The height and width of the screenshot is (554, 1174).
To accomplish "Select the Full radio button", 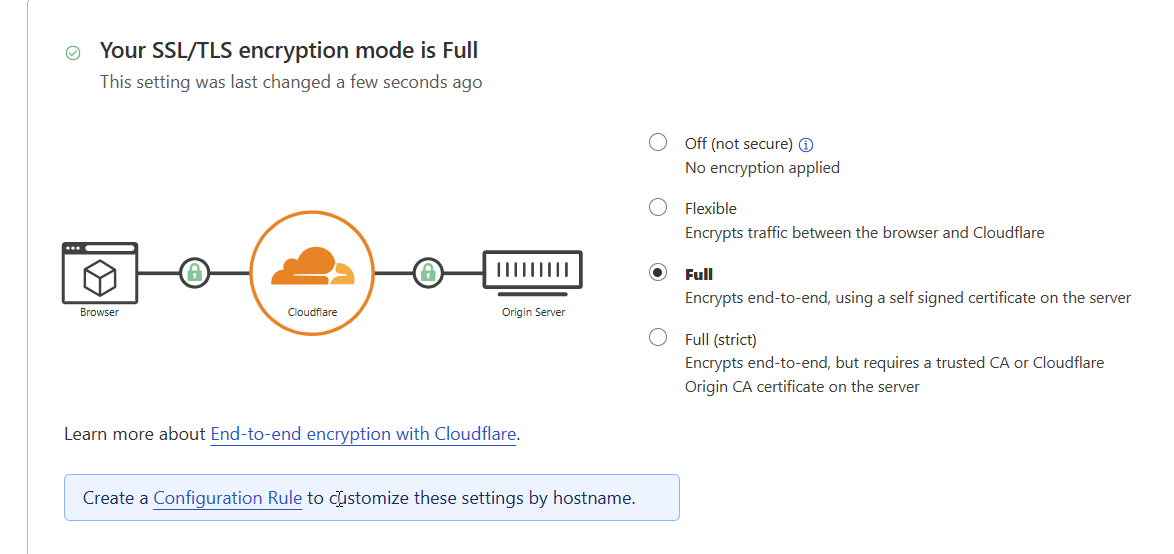I will 658,272.
